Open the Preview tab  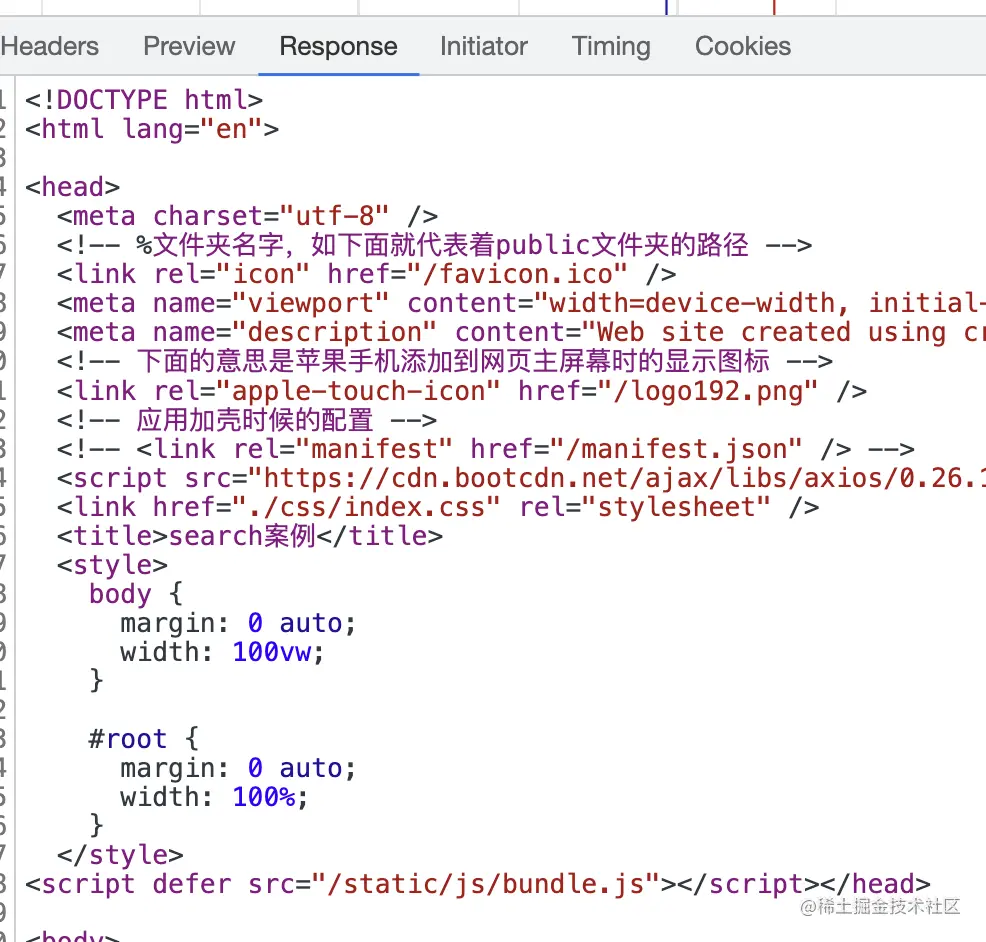coord(189,46)
